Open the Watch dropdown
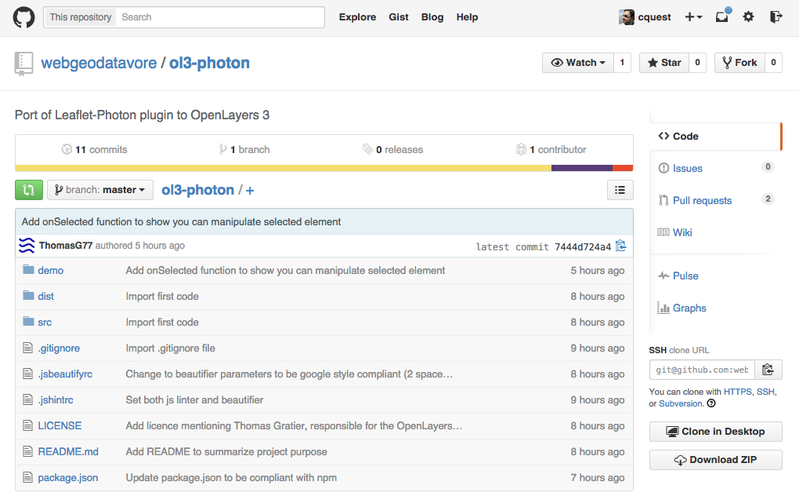Image resolution: width=799 pixels, height=496 pixels. point(578,63)
